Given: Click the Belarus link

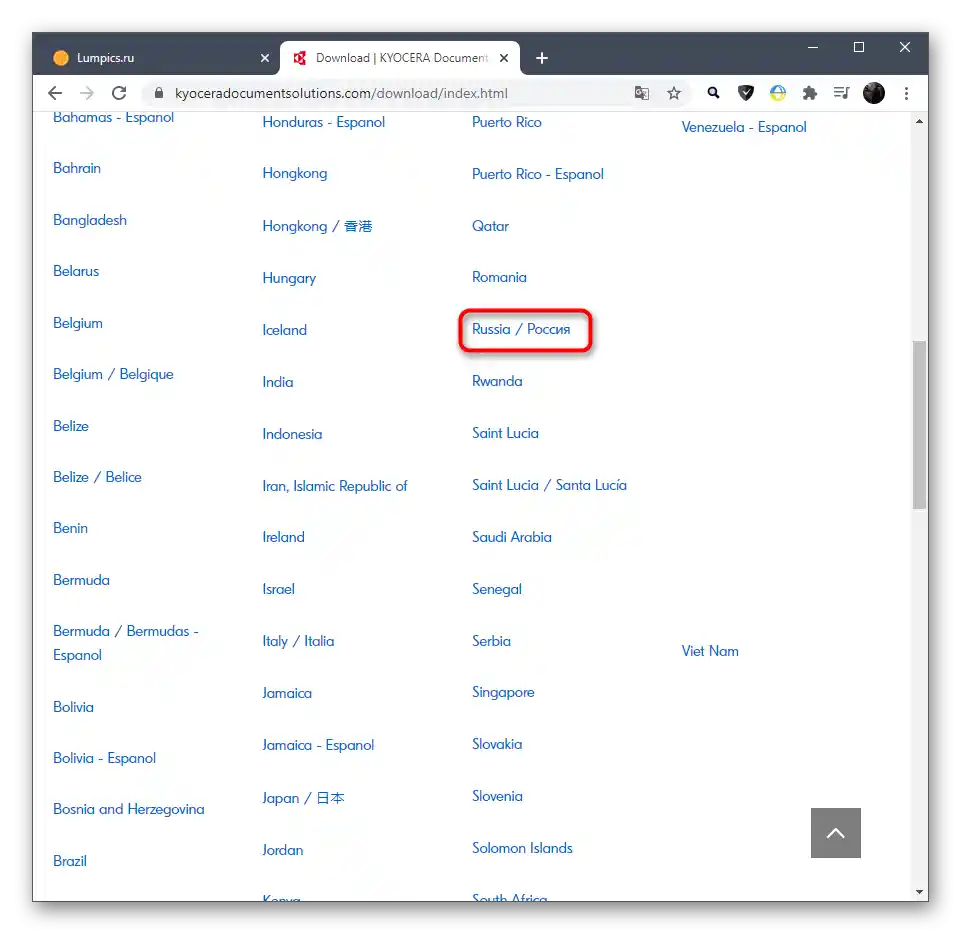Looking at the screenshot, I should [76, 271].
